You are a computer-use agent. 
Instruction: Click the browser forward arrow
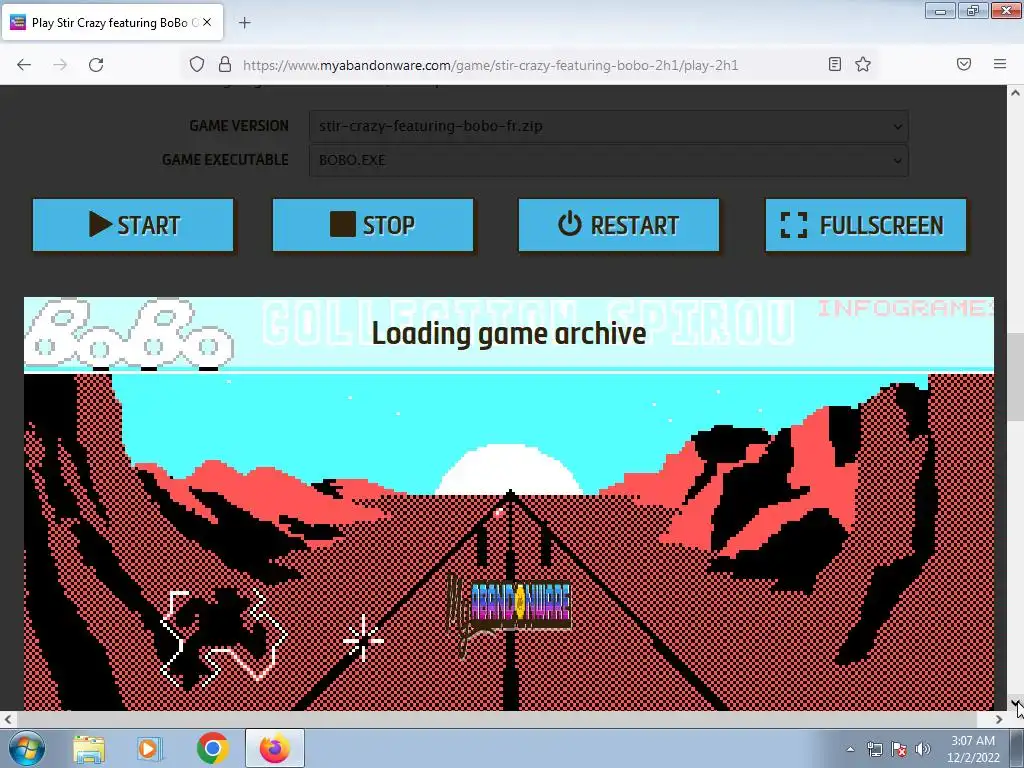(x=60, y=65)
